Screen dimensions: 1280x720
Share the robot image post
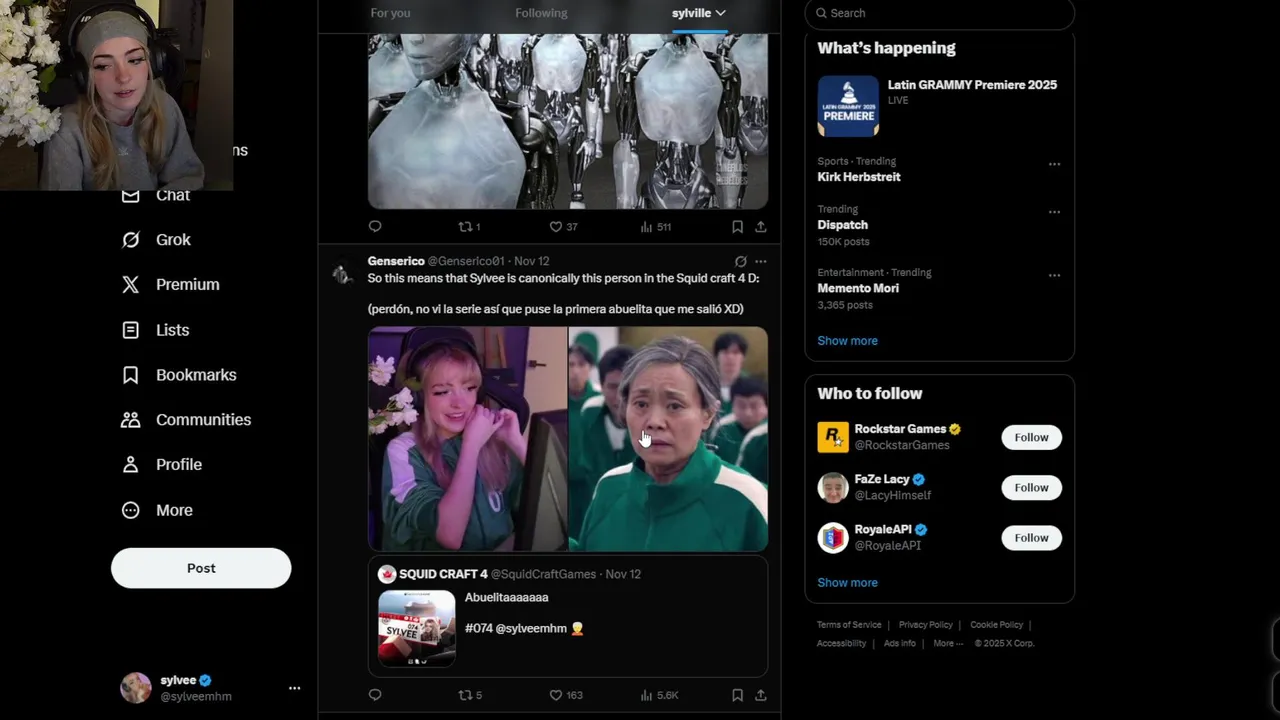point(760,227)
